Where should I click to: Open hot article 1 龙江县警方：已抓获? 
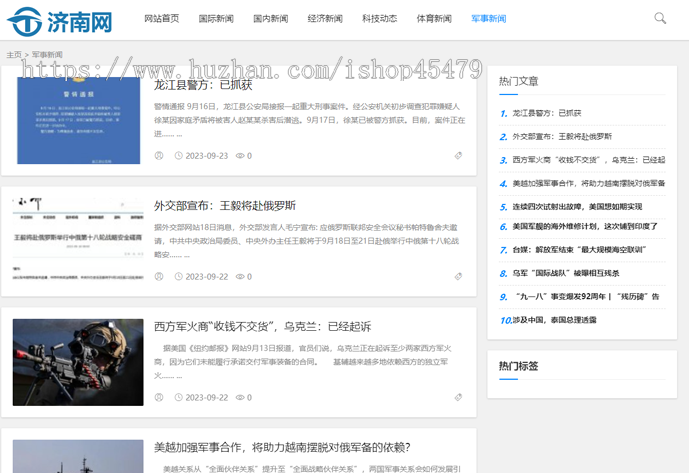pos(547,113)
